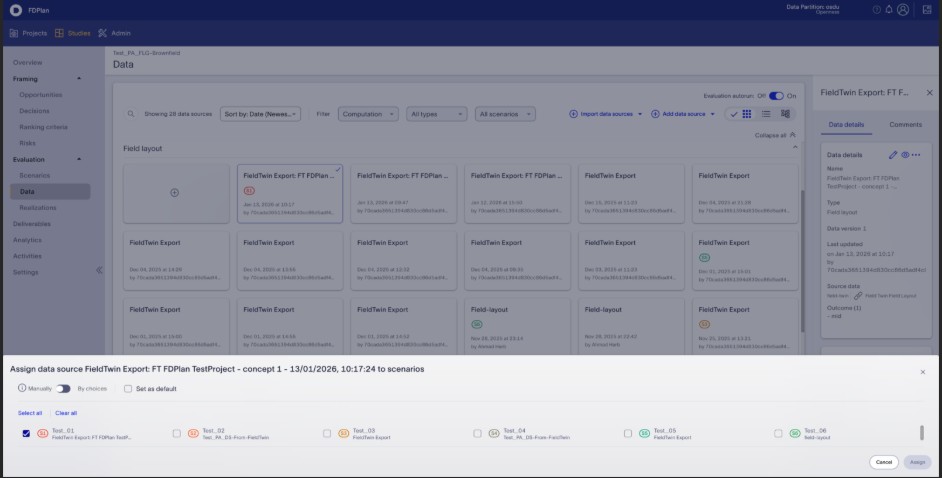Check the Test_06 scenario checkbox
The height and width of the screenshot is (478, 942).
778,433
